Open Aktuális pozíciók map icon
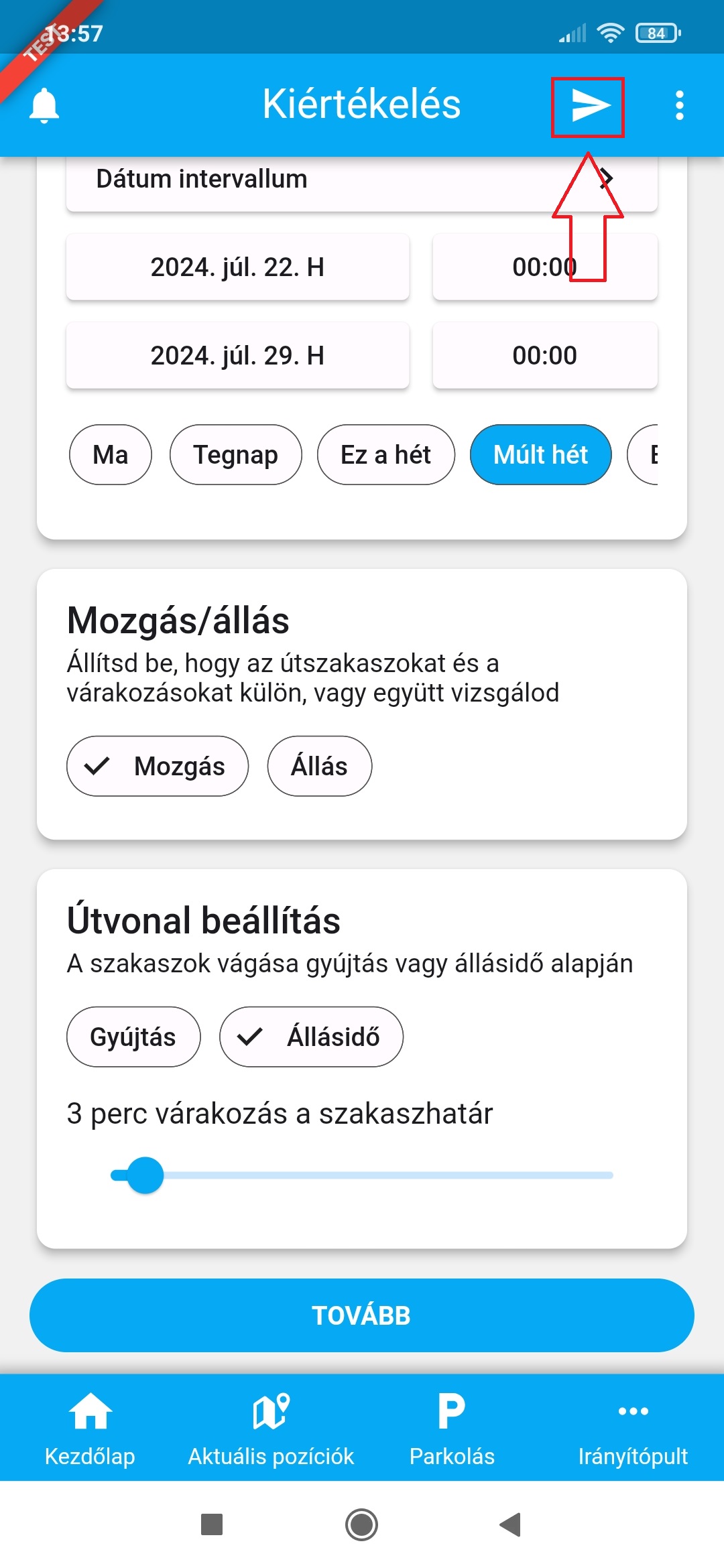Image resolution: width=724 pixels, height=1568 pixels. click(x=271, y=1411)
